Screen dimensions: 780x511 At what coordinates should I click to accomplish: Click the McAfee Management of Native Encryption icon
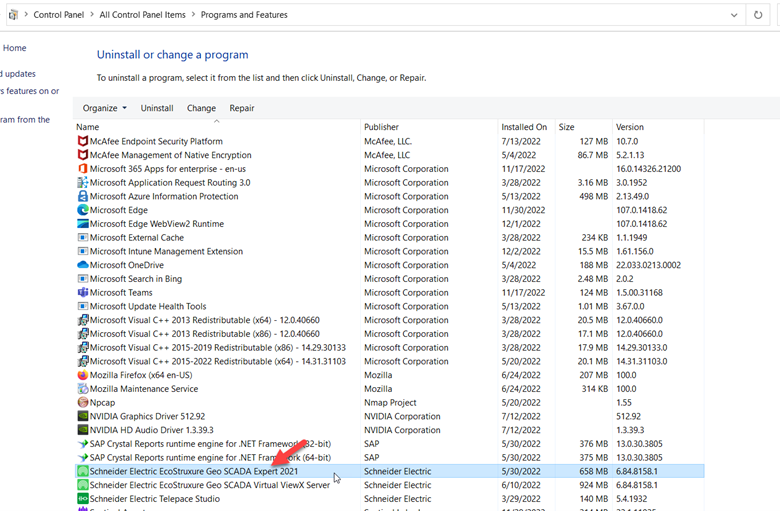pos(83,155)
